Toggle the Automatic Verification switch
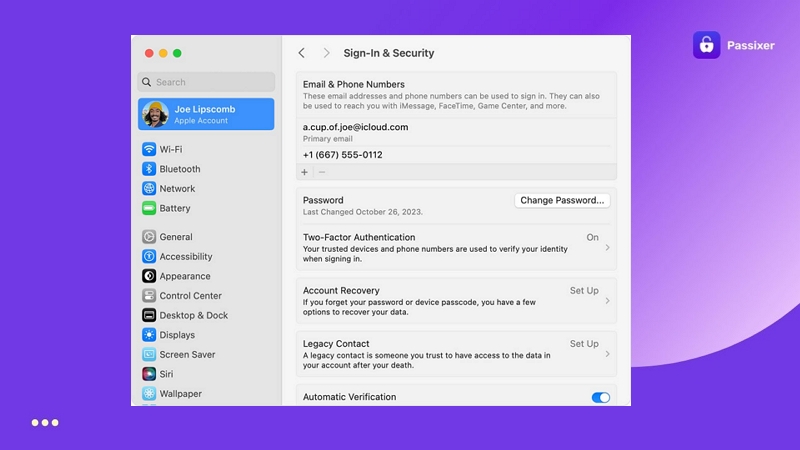 (601, 397)
